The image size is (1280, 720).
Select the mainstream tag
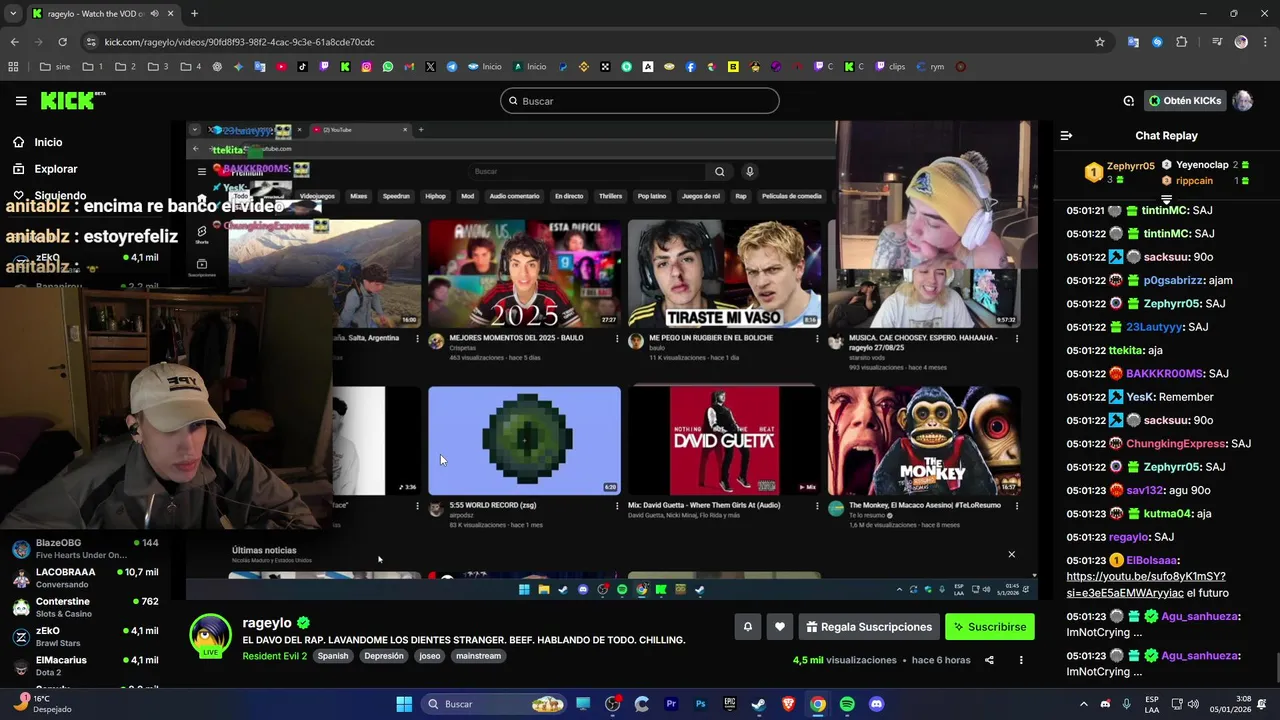pyautogui.click(x=478, y=656)
